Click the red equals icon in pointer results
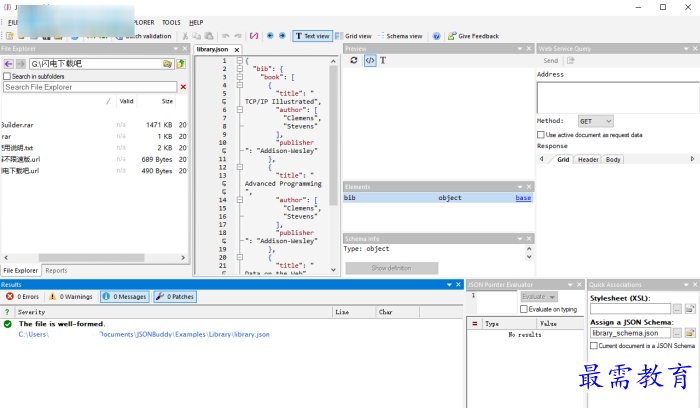The image size is (700, 408). pos(475,324)
